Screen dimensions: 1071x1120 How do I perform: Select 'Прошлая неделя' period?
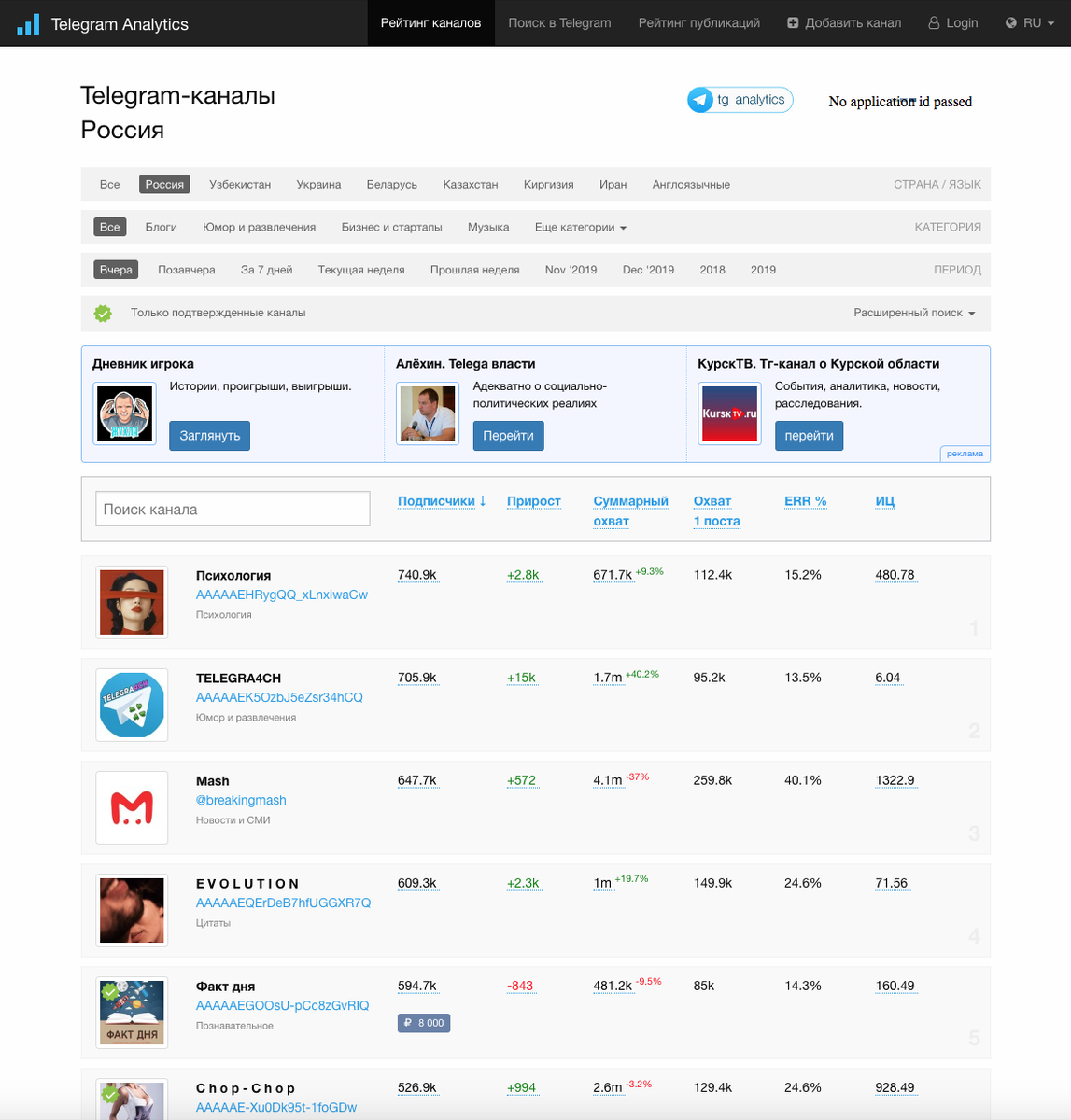[x=475, y=270]
